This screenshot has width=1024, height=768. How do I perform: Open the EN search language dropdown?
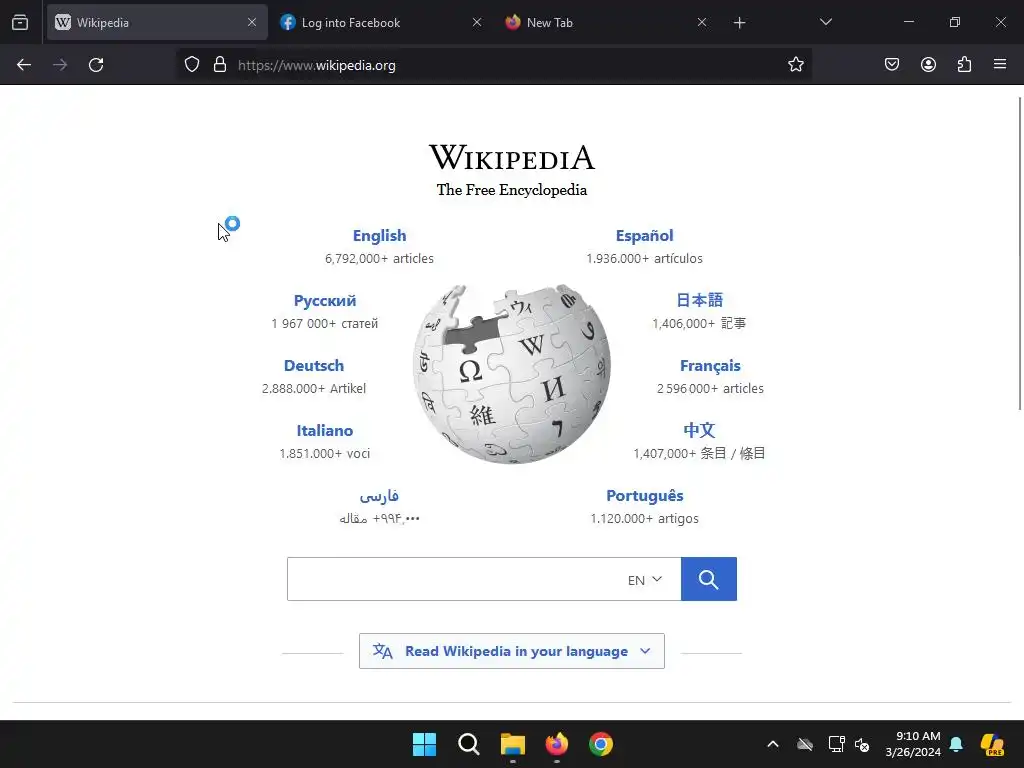point(645,580)
